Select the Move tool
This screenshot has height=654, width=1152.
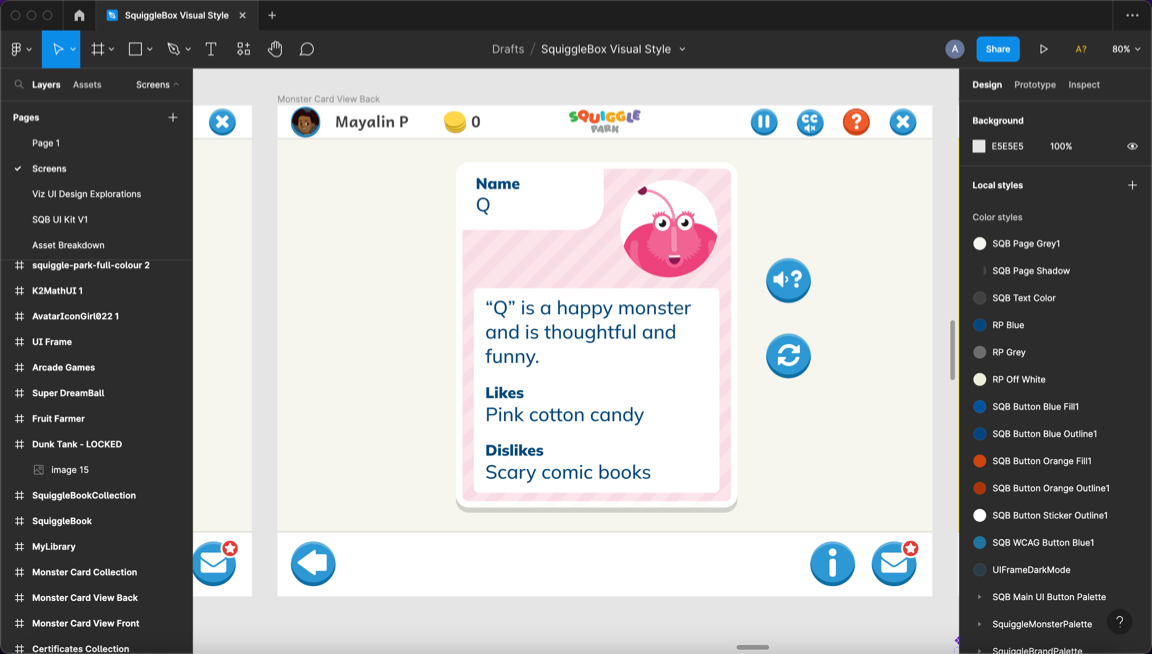57,49
